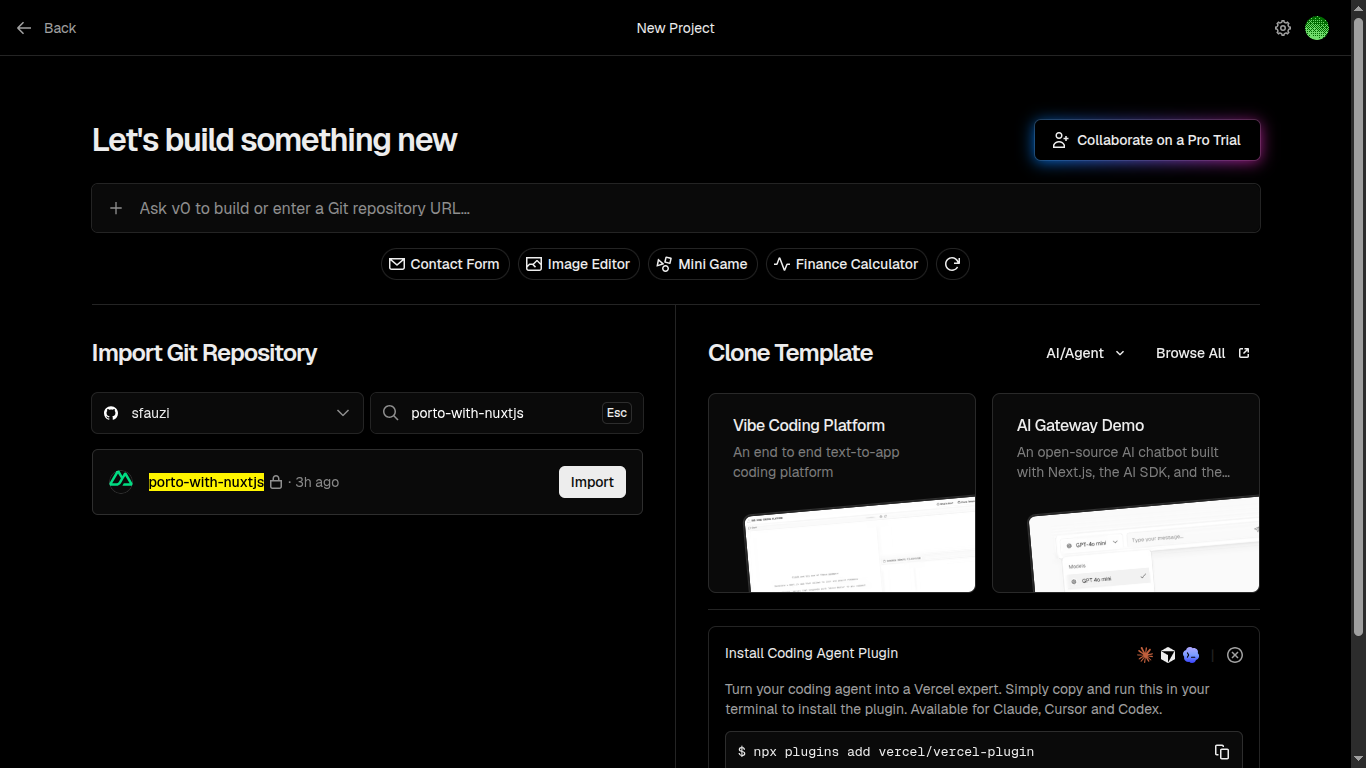Choose the Mini Game suggestion chip
This screenshot has height=768, width=1366.
(x=703, y=264)
